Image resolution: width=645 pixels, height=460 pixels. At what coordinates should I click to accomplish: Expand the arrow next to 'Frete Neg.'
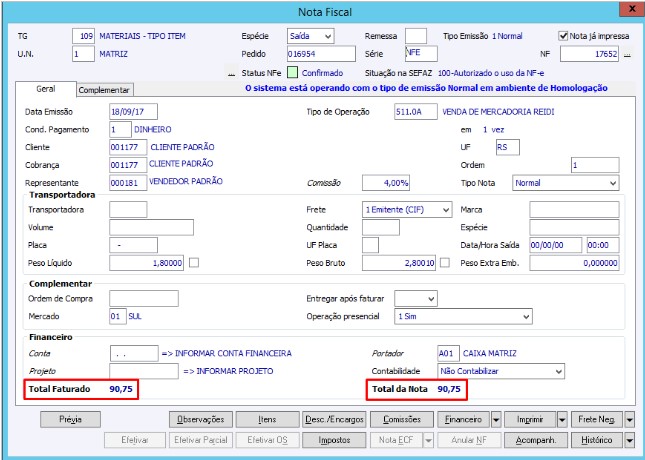629,420
